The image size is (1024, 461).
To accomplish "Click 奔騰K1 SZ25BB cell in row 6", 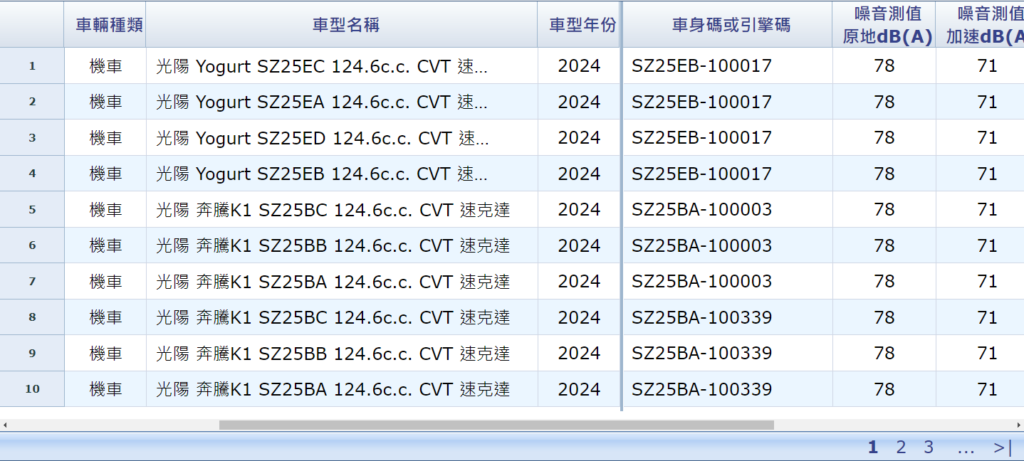I will point(342,246).
